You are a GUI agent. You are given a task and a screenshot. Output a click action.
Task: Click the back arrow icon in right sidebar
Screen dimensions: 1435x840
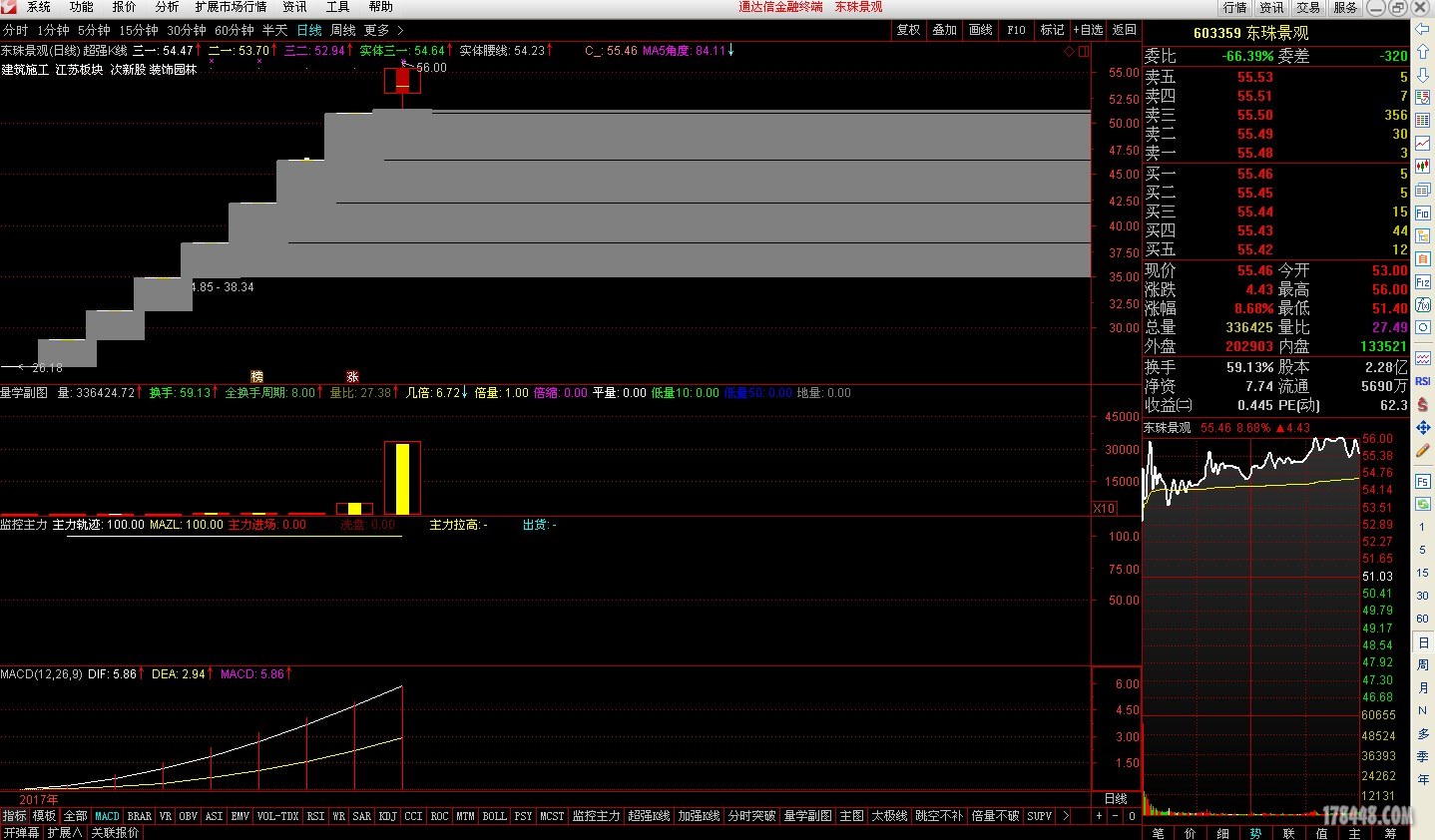1423,29
